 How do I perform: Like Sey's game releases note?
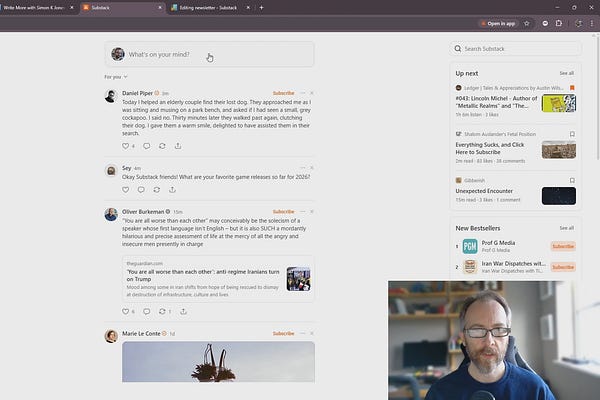[126, 189]
